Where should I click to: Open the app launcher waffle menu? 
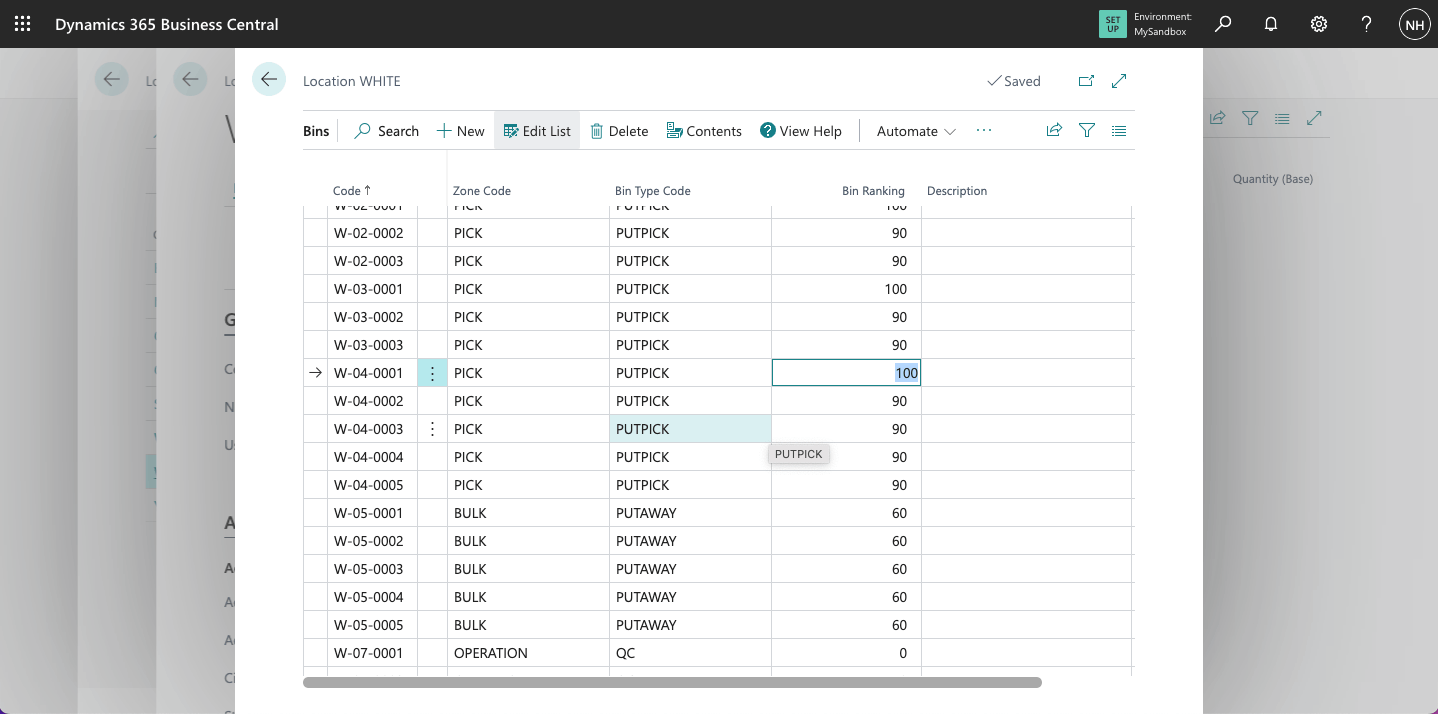[22, 24]
